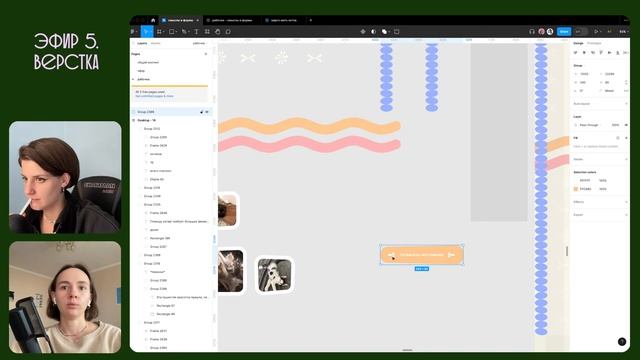Viewport: 640px width, 360px height.
Task: Add Auto layout with the plus button
Action: point(626,104)
